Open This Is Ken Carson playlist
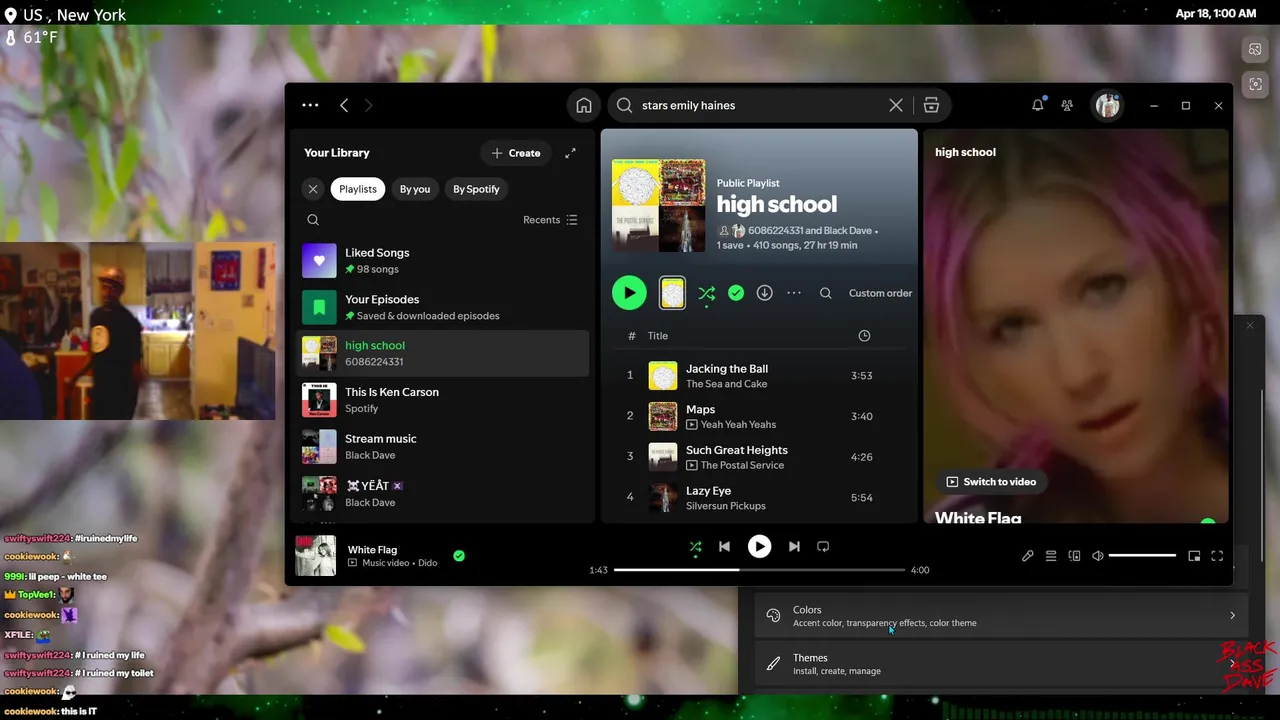Image resolution: width=1280 pixels, height=720 pixels. [x=442, y=400]
